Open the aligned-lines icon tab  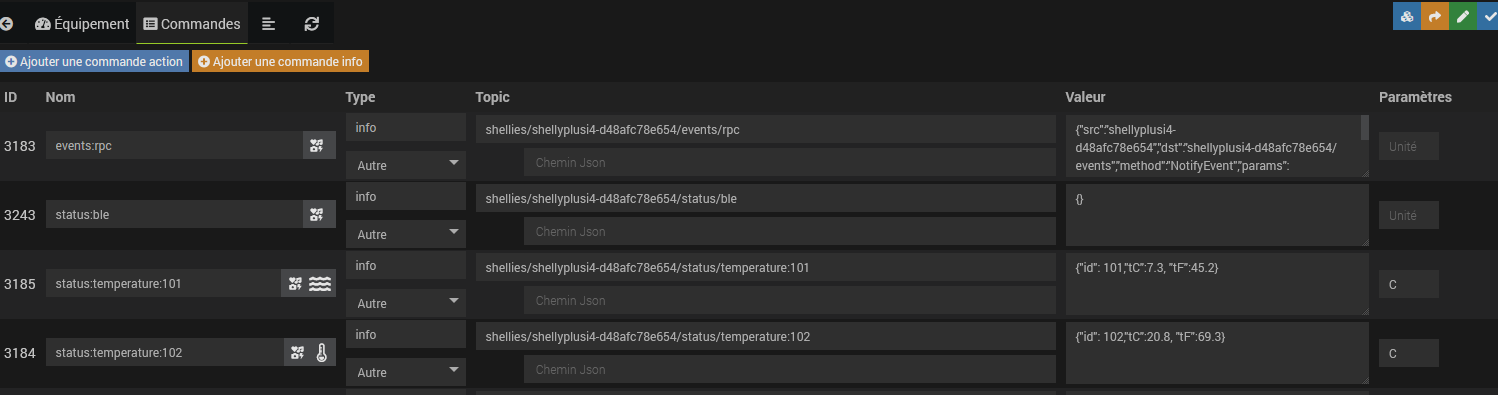click(269, 23)
